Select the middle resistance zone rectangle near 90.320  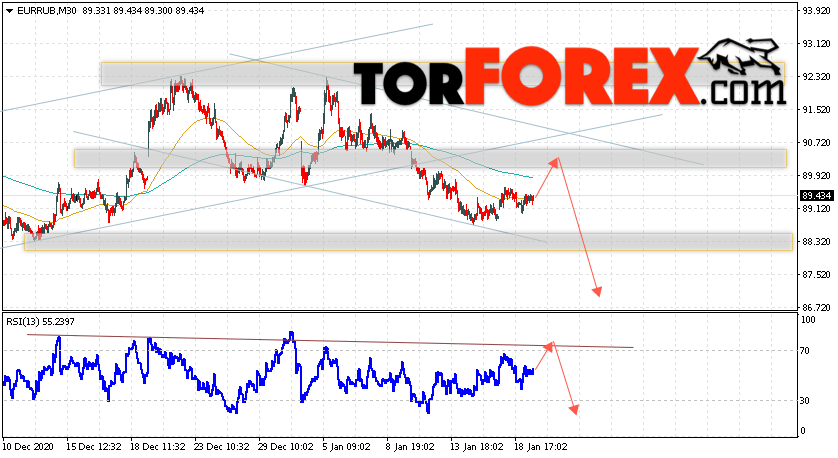click(x=430, y=158)
